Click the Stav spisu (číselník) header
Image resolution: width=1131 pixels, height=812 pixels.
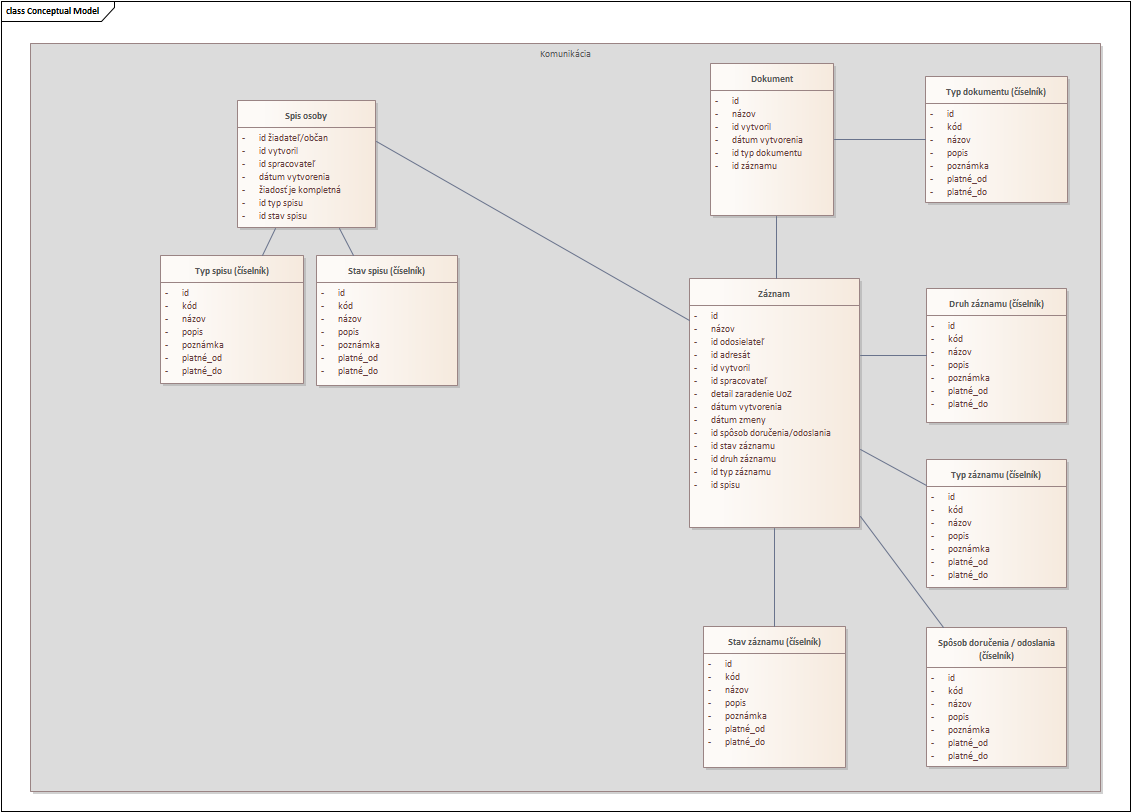(x=387, y=271)
